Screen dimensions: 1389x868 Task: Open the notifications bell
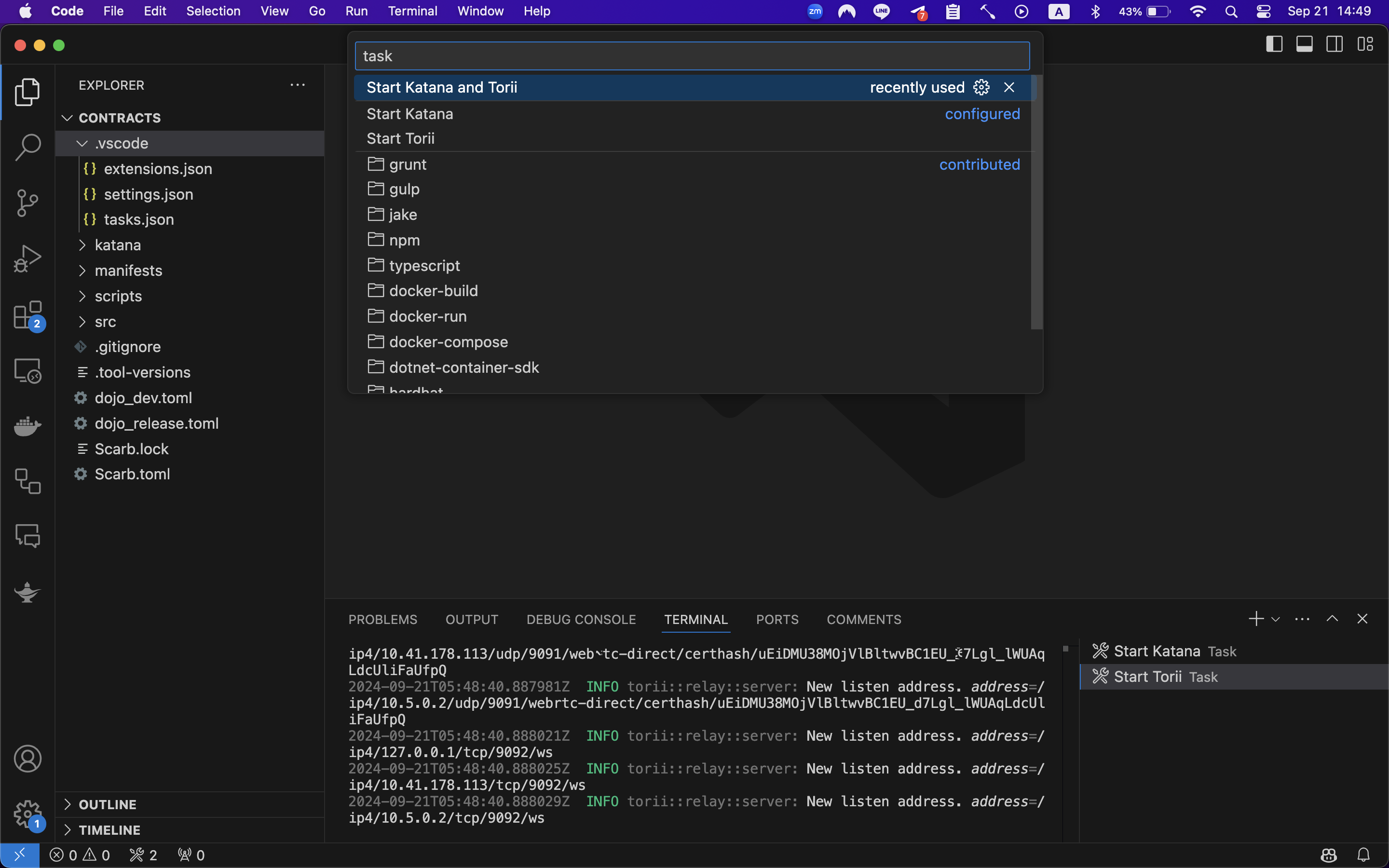(1364, 855)
